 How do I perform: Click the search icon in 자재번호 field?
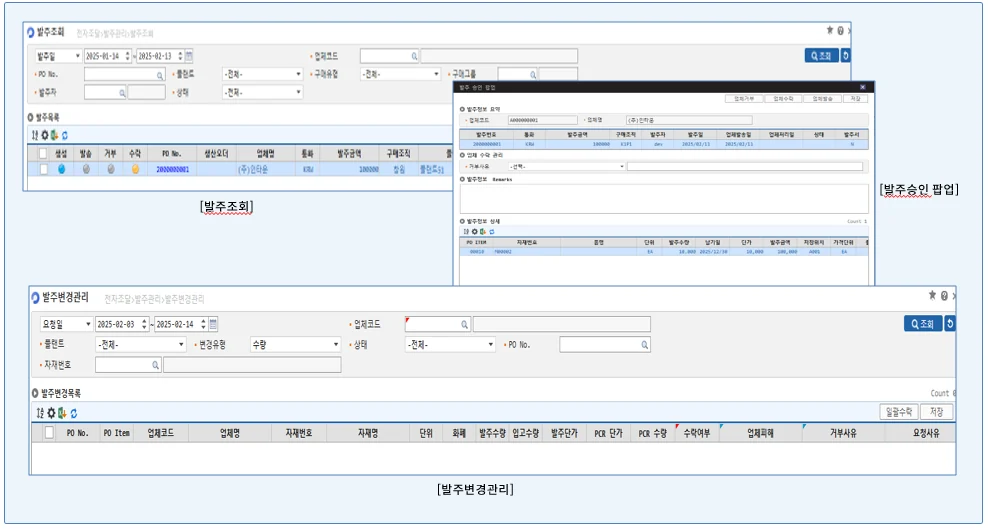(155, 365)
